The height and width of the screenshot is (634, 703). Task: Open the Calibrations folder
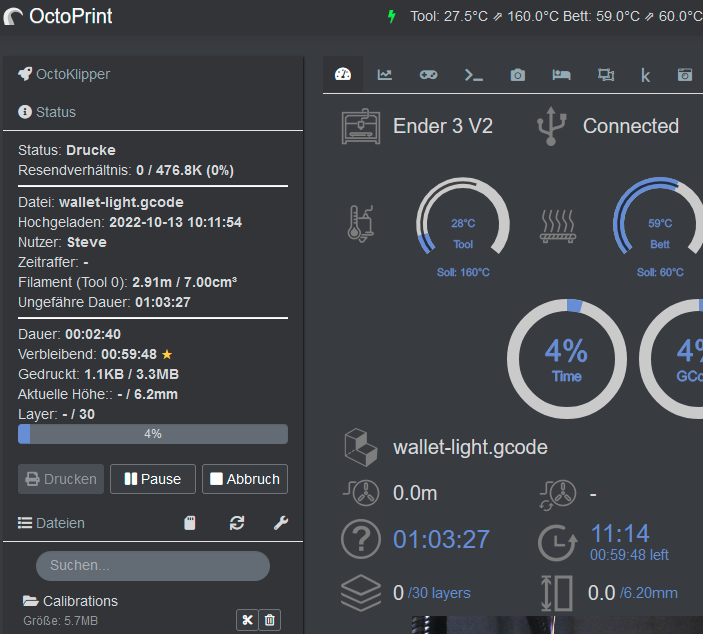point(70,601)
